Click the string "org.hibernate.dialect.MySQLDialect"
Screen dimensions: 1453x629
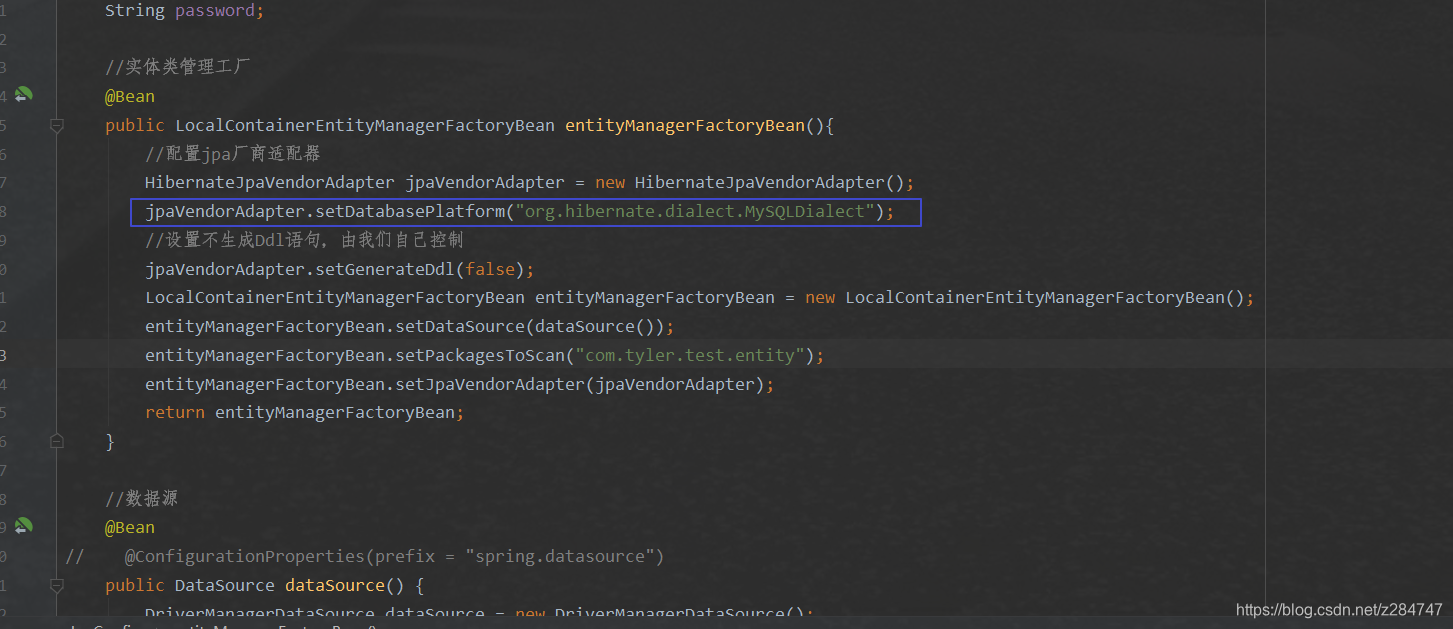(x=695, y=211)
